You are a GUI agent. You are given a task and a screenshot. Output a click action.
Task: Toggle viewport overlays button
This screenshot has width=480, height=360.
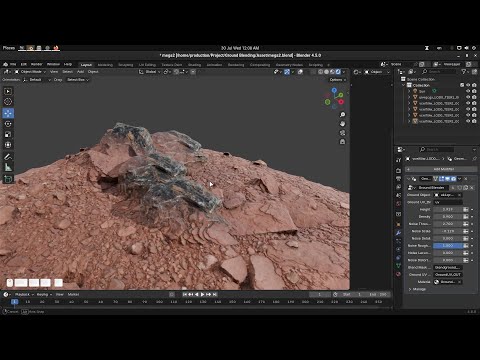click(300, 72)
